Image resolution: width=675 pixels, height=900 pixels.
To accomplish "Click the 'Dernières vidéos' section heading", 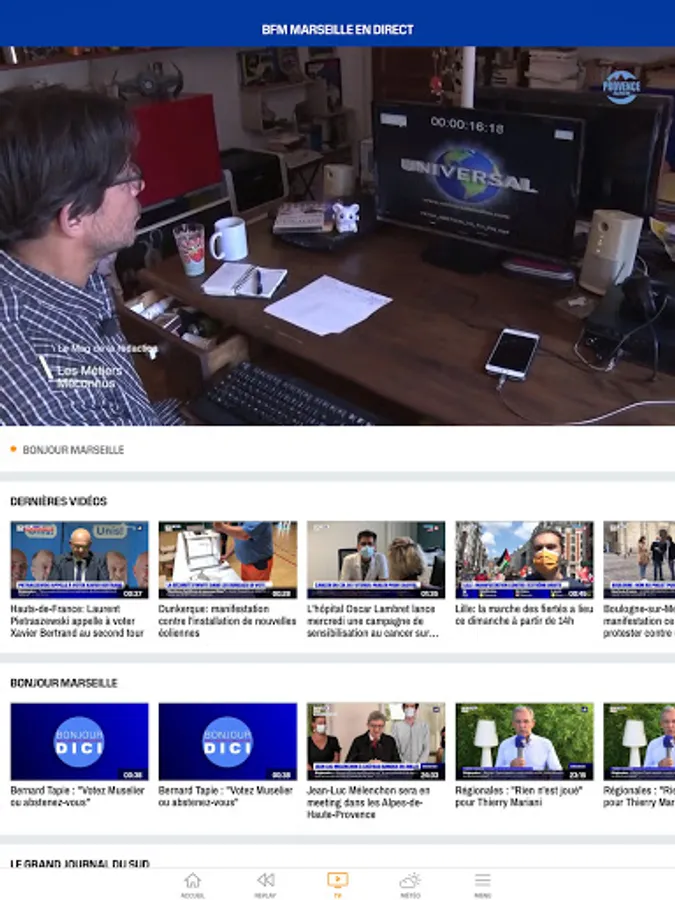I will [59, 502].
